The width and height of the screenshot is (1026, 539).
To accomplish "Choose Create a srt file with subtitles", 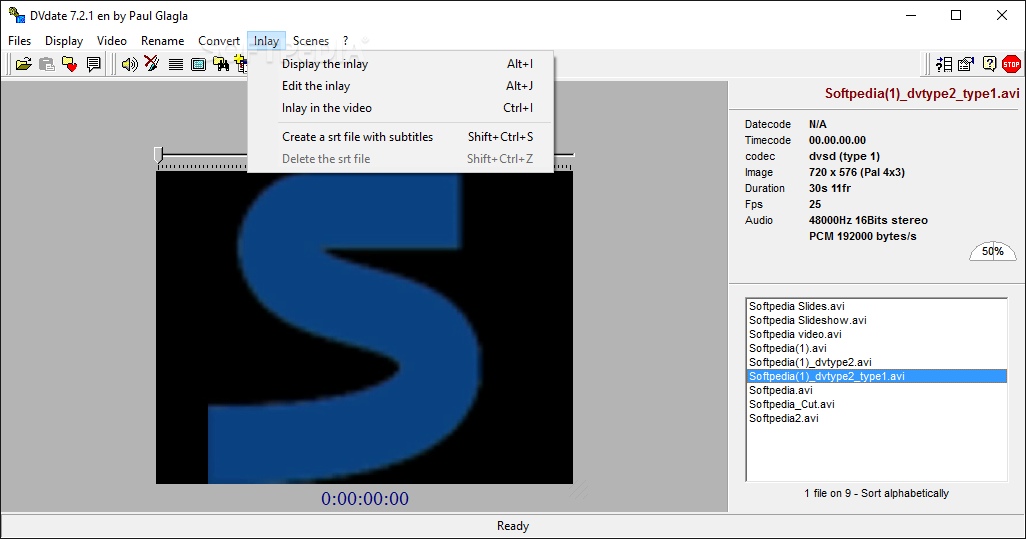I will tap(400, 137).
